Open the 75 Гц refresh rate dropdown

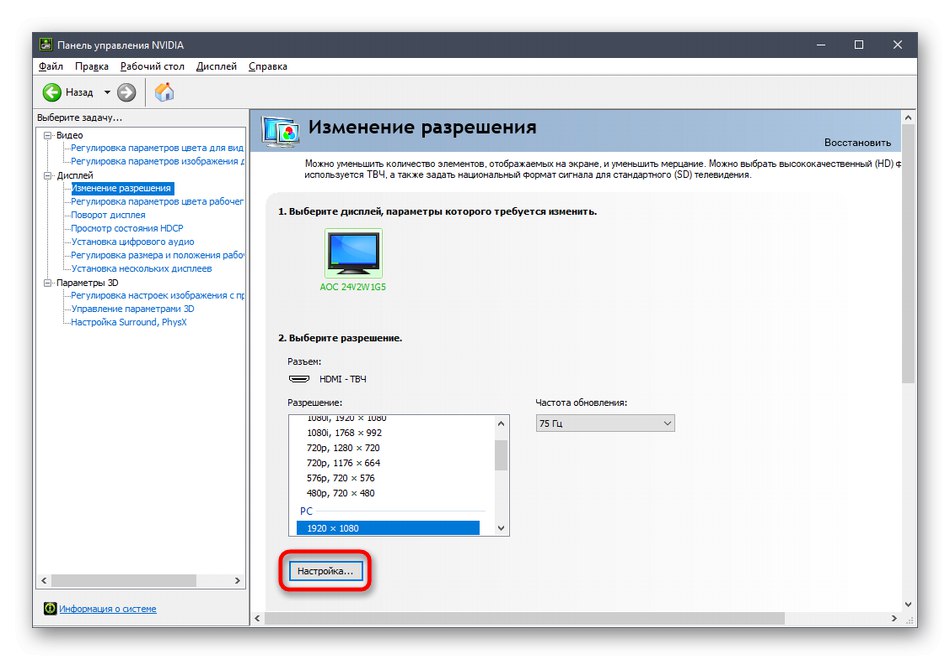point(605,423)
